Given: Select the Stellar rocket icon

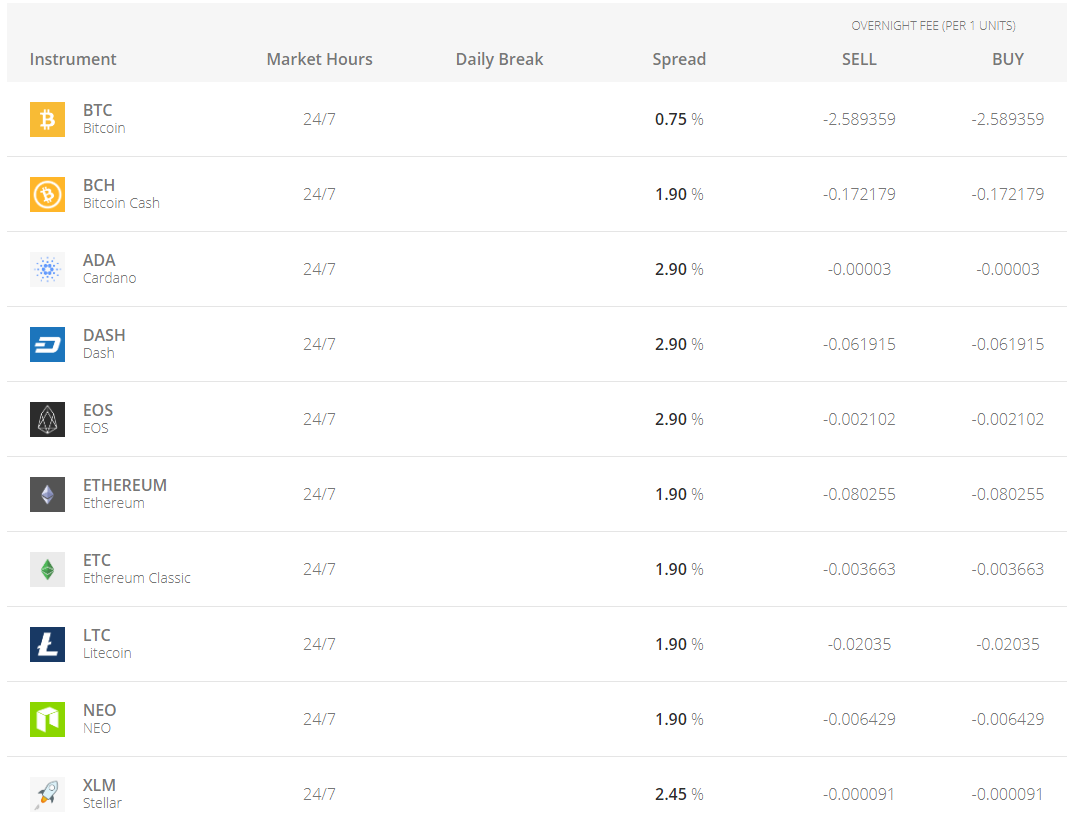Looking at the screenshot, I should [48, 794].
